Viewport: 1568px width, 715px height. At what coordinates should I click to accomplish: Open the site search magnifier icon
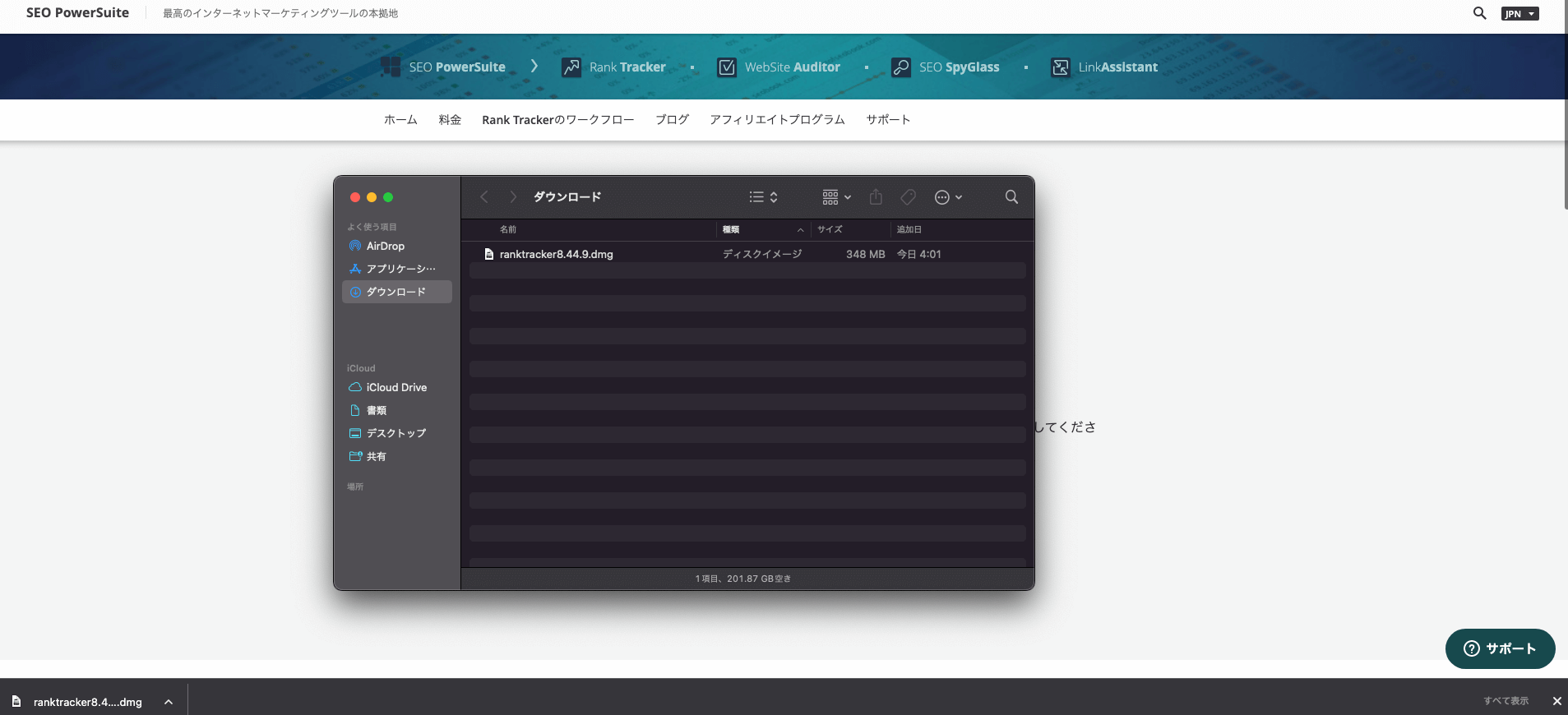point(1479,13)
